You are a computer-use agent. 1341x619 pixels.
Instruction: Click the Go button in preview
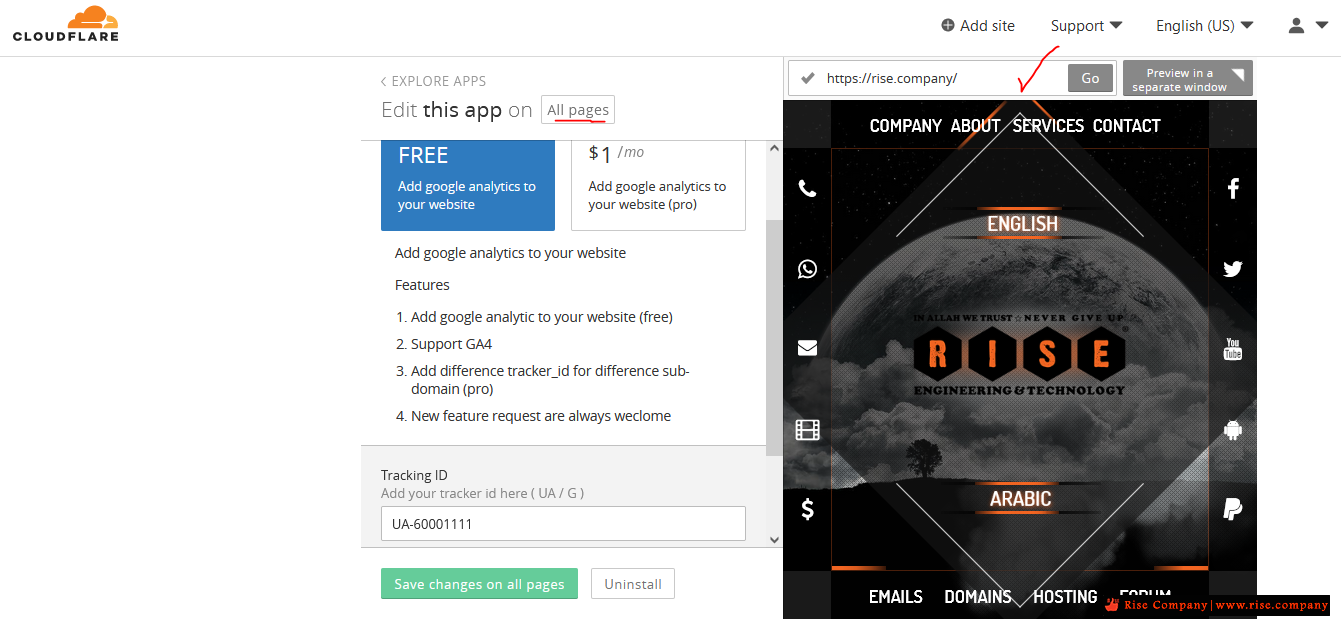coord(1090,78)
